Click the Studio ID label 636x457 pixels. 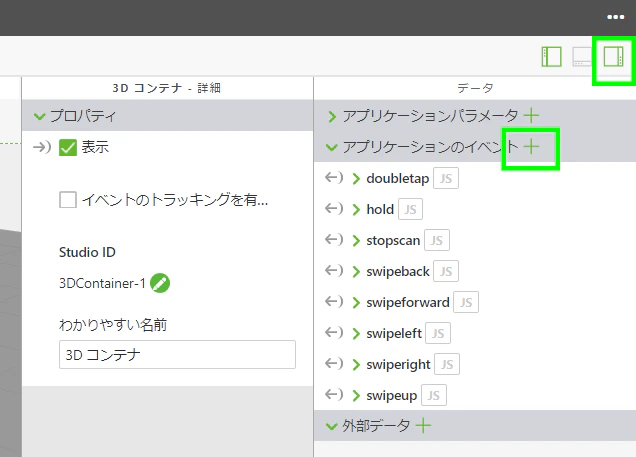[87, 252]
